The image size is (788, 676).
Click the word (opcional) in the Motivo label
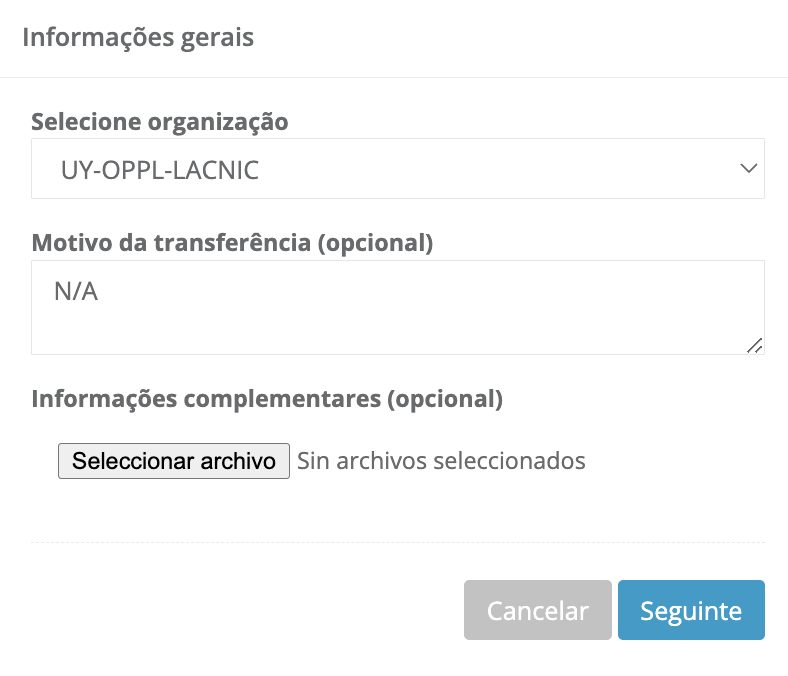374,243
